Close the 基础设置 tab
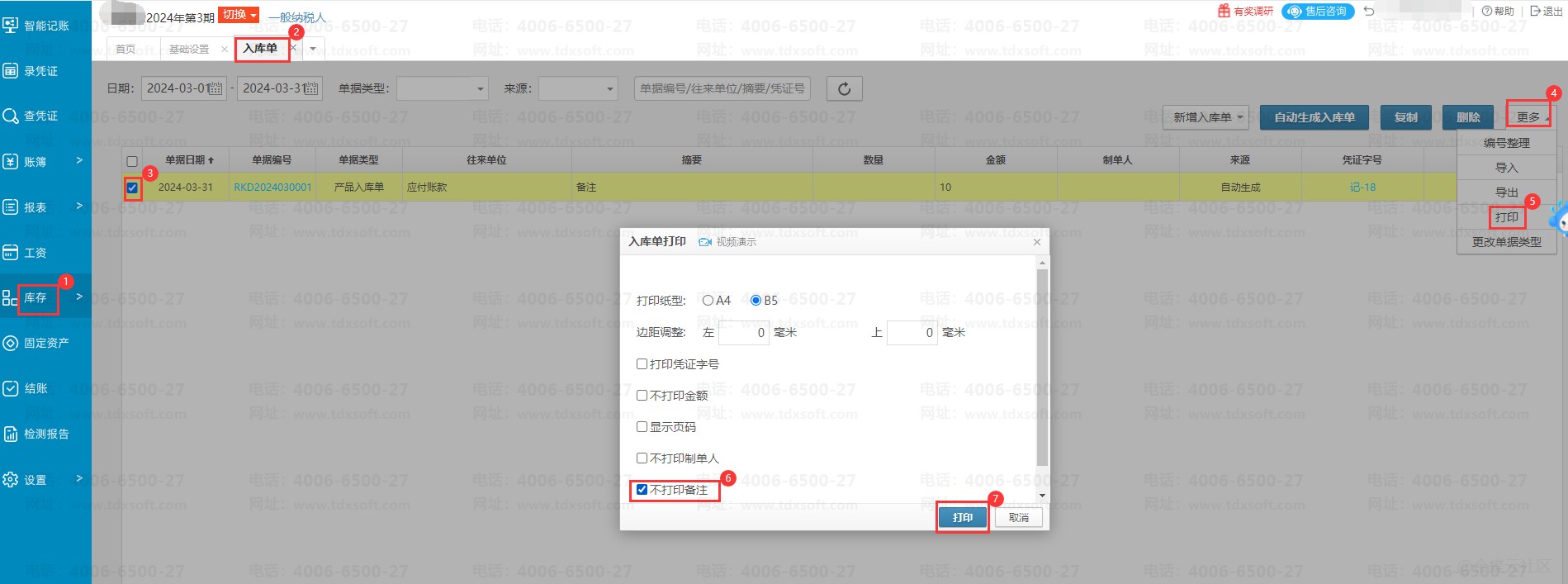 coord(225,50)
